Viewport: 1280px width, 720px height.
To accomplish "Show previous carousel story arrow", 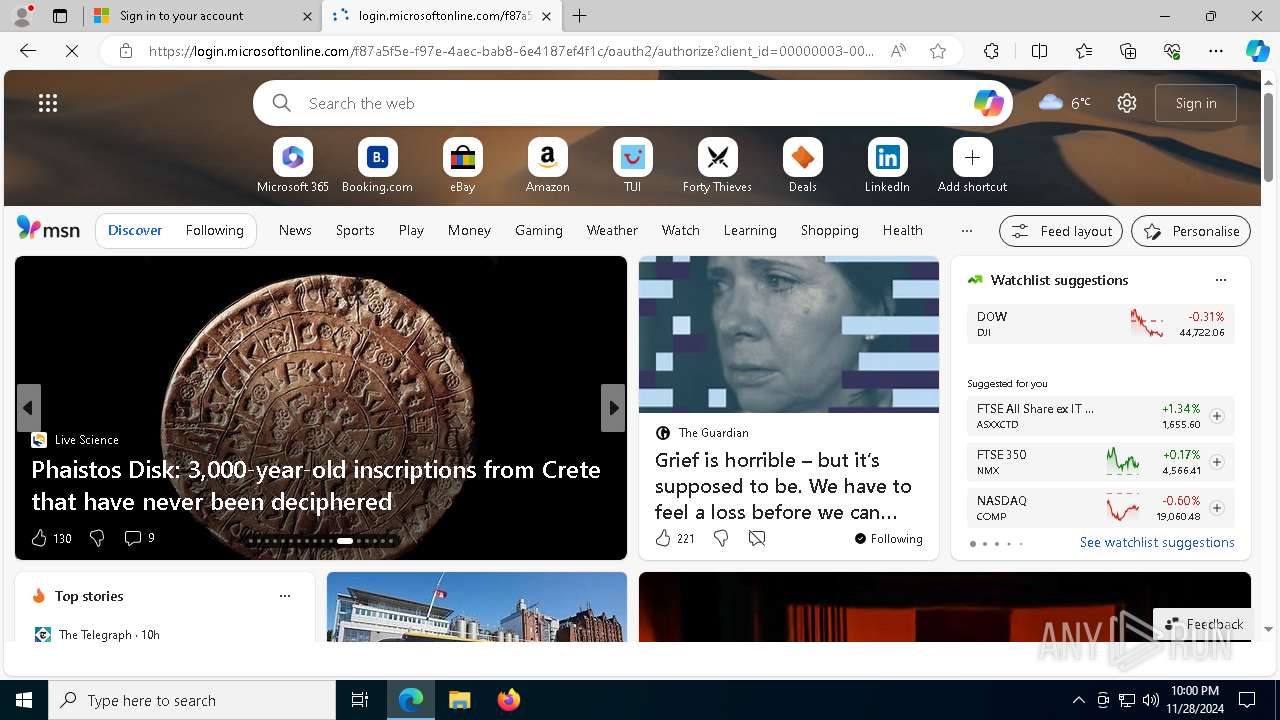I will point(28,408).
